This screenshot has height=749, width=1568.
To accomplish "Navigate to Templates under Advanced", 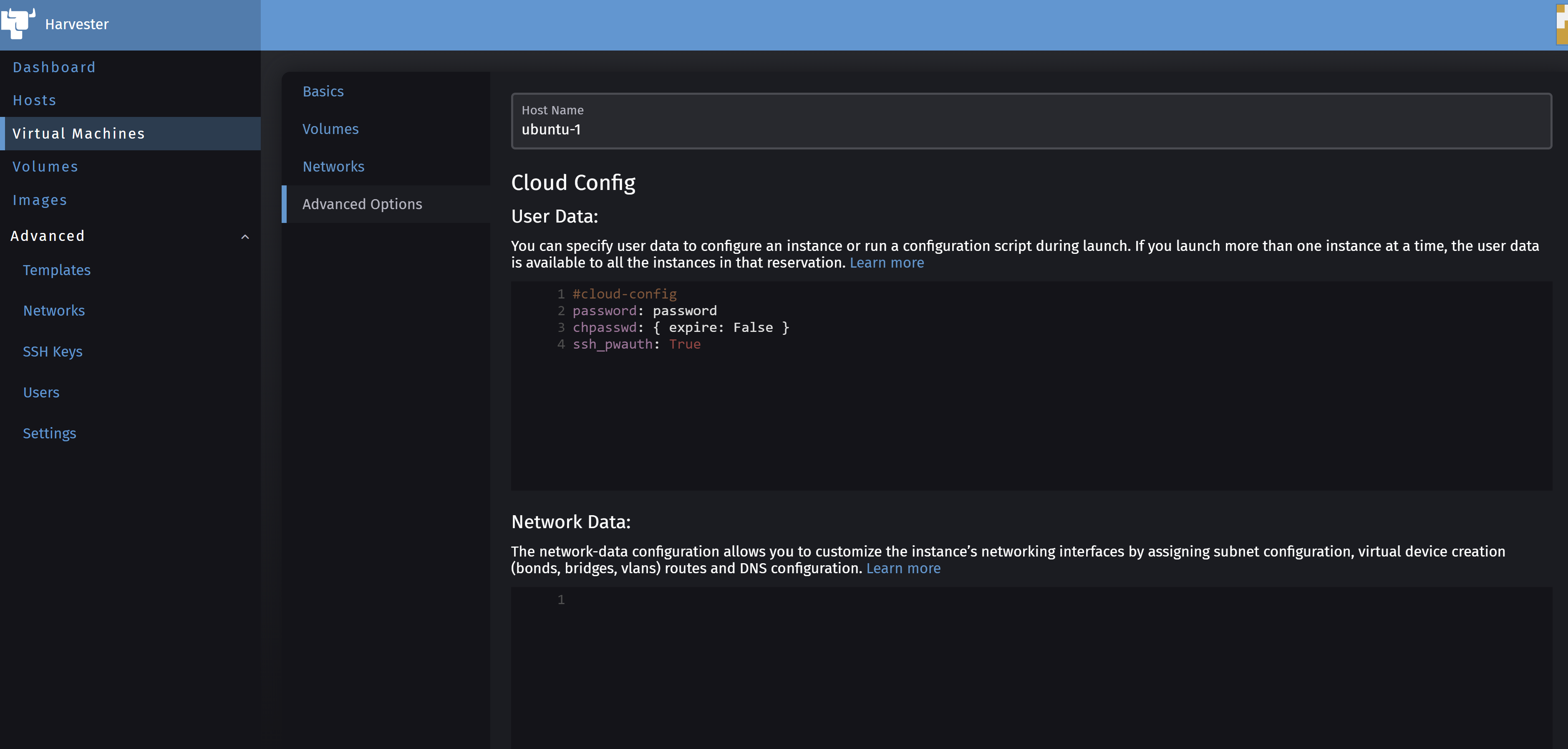I will [x=57, y=270].
